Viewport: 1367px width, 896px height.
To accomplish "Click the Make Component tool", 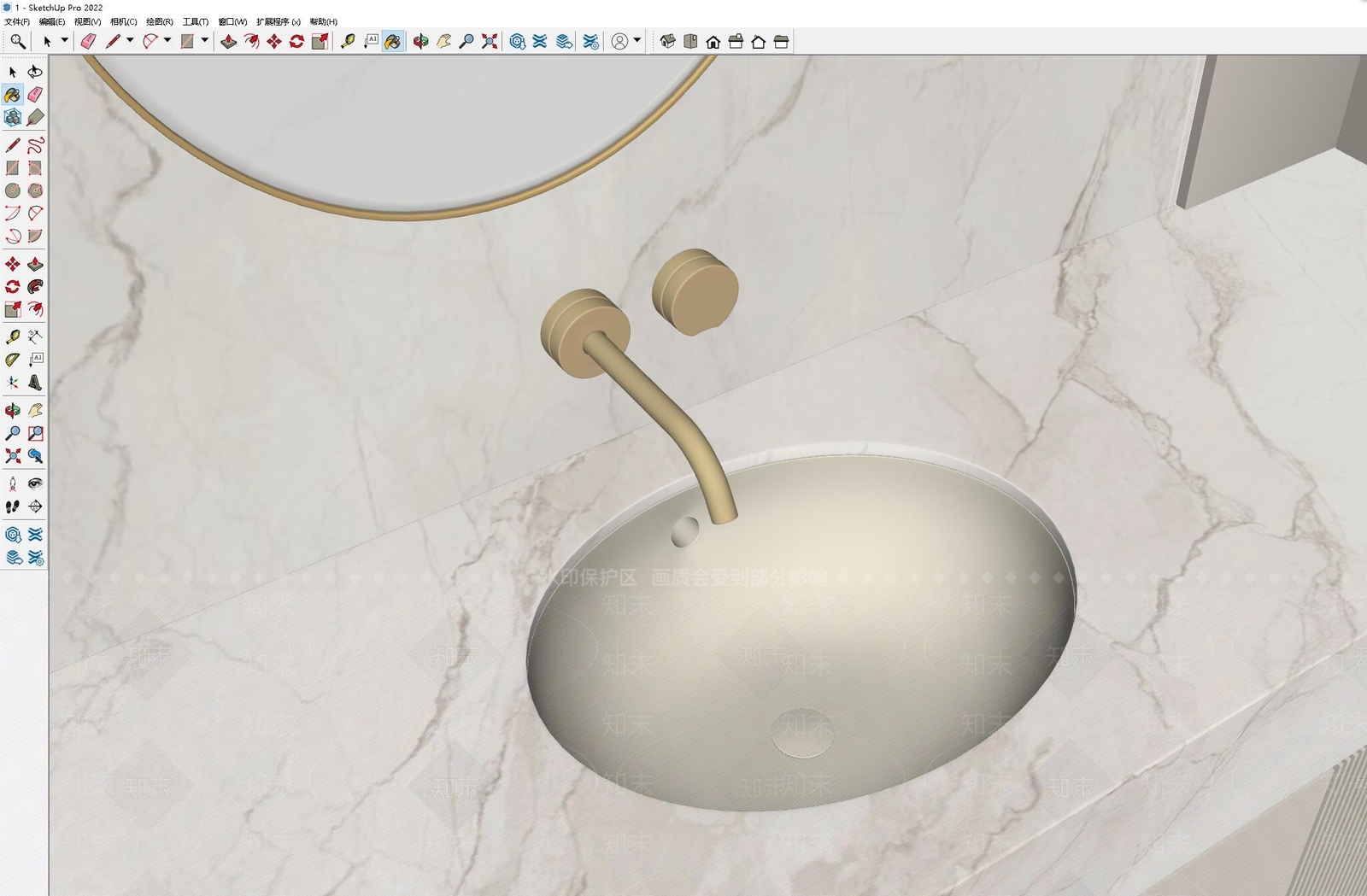I will [x=13, y=117].
